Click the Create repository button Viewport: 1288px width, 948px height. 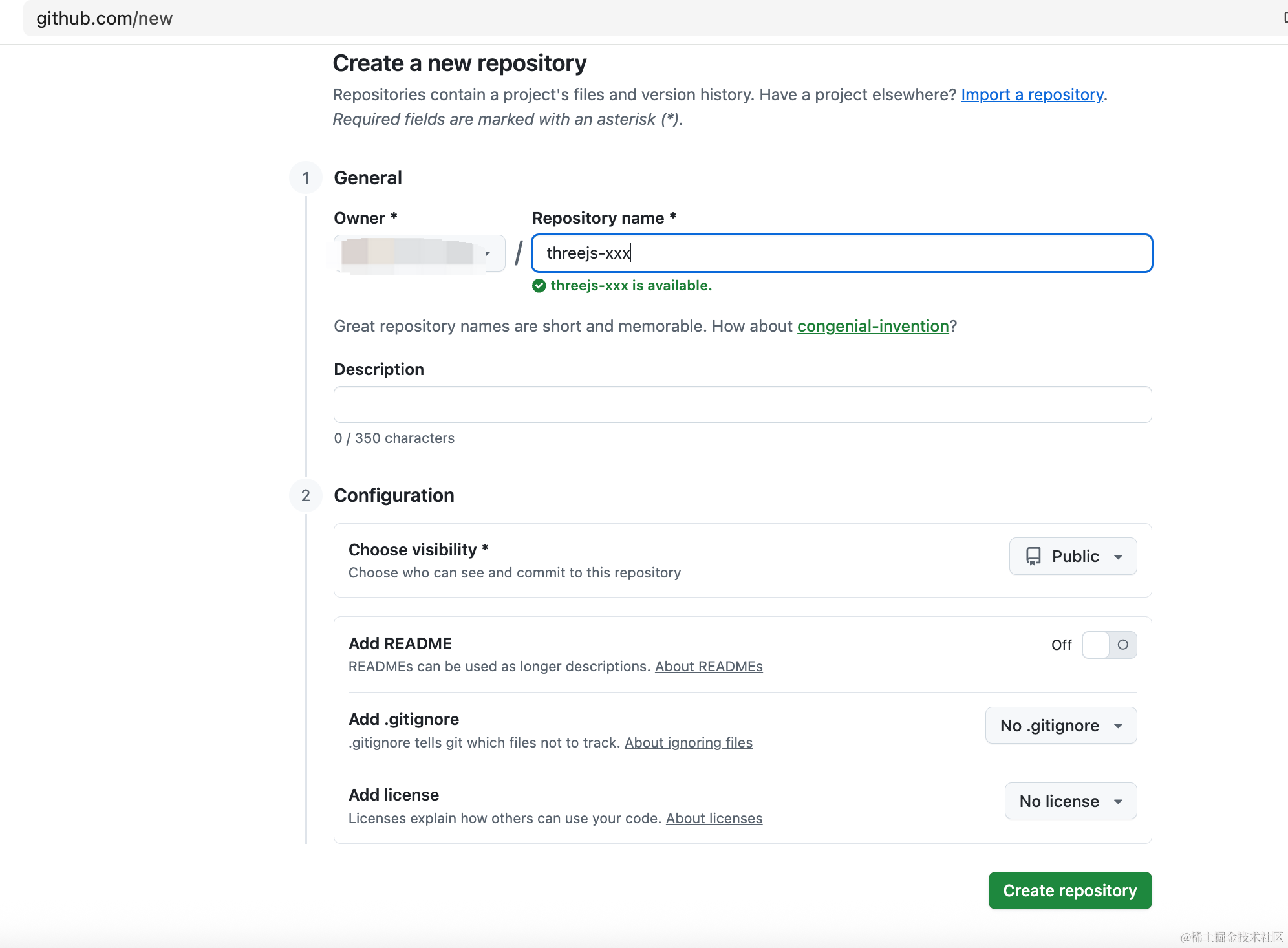[1070, 890]
